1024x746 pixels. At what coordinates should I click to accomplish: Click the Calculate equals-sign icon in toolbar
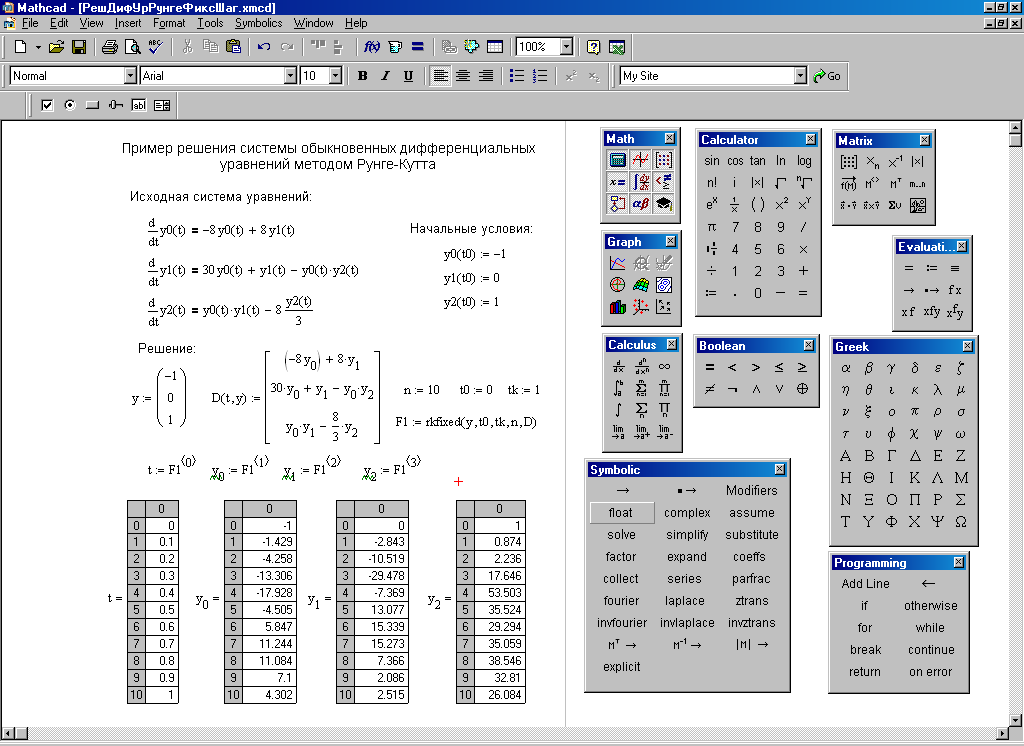click(x=417, y=47)
